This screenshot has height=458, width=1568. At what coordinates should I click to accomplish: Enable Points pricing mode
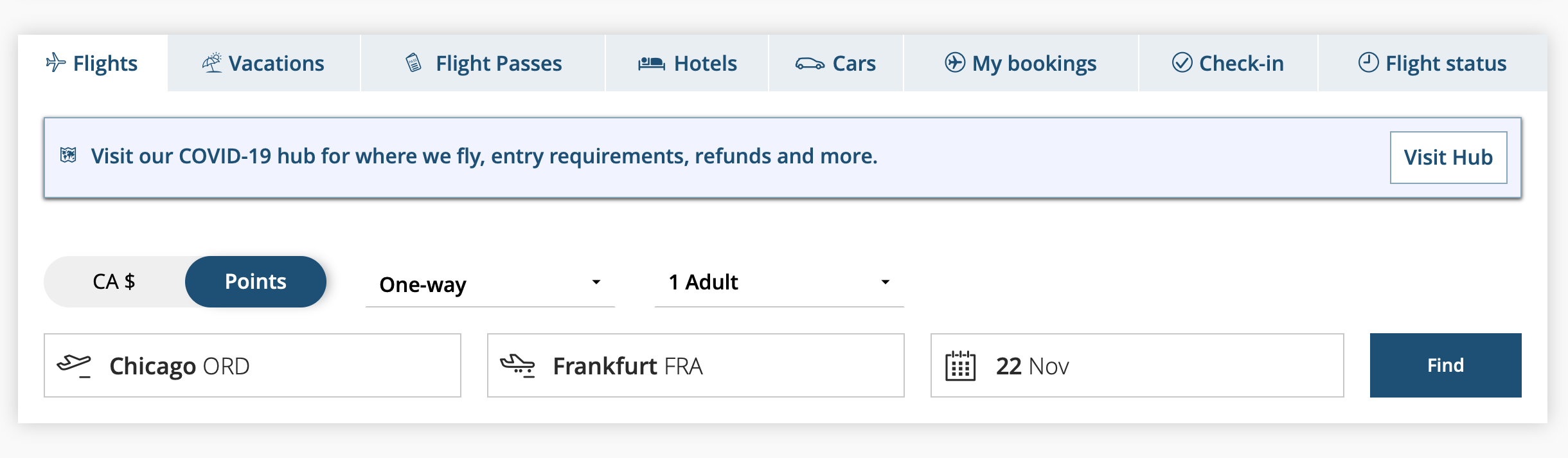coord(255,281)
